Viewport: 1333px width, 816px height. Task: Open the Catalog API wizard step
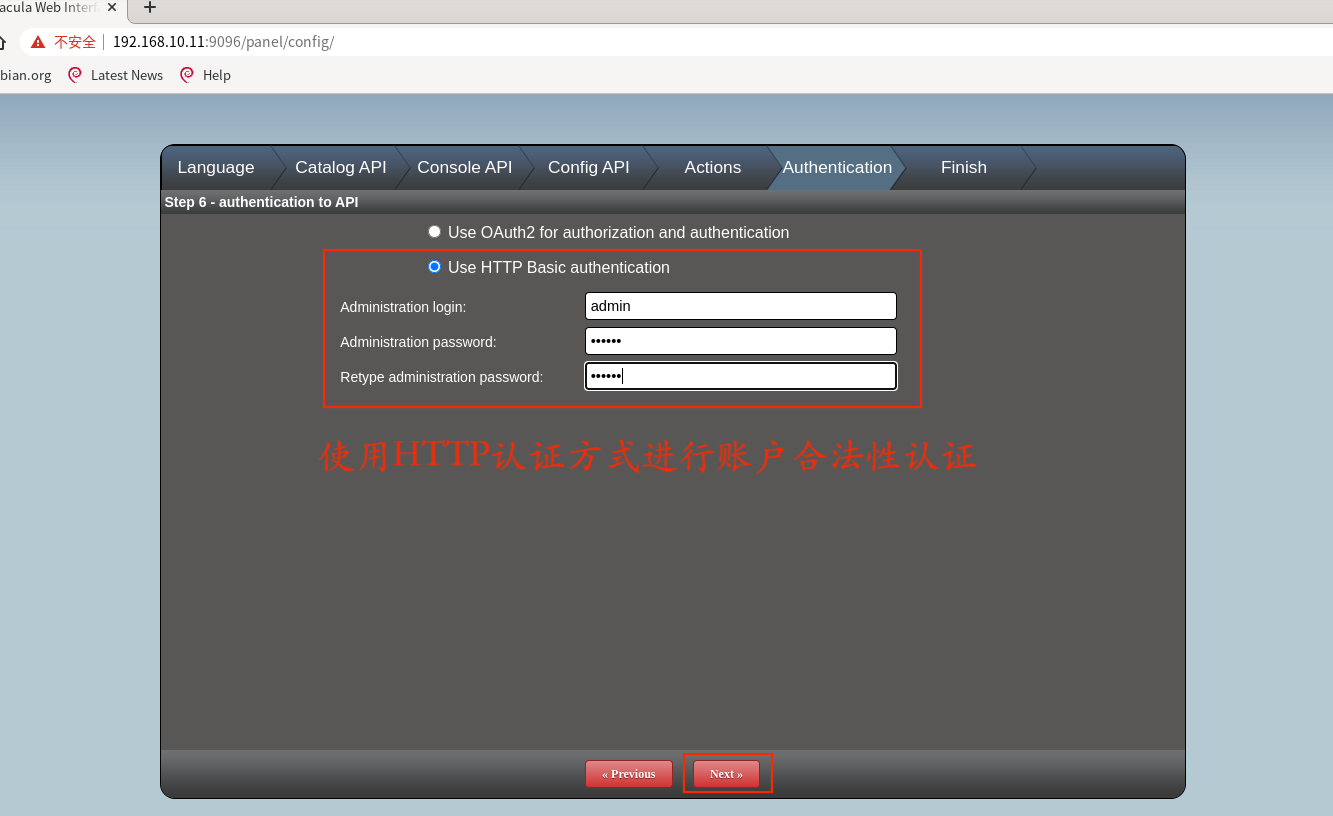[340, 168]
